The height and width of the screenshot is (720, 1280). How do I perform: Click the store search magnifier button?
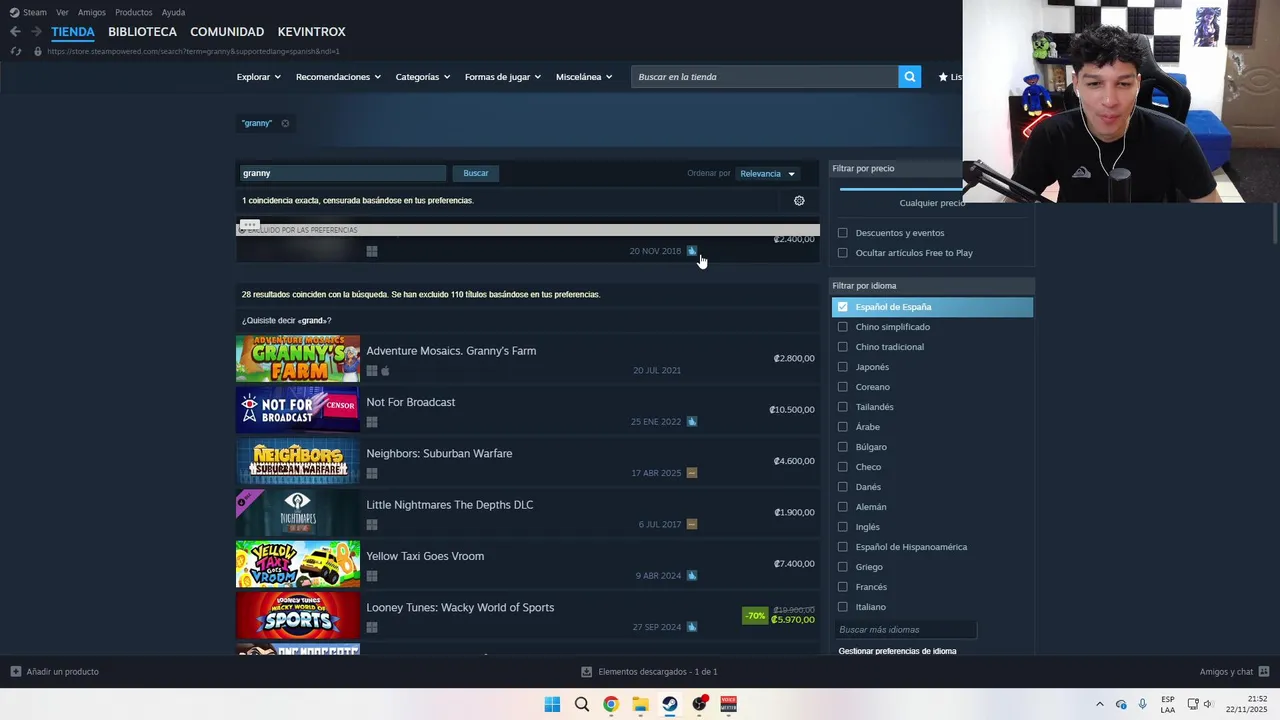pyautogui.click(x=909, y=77)
